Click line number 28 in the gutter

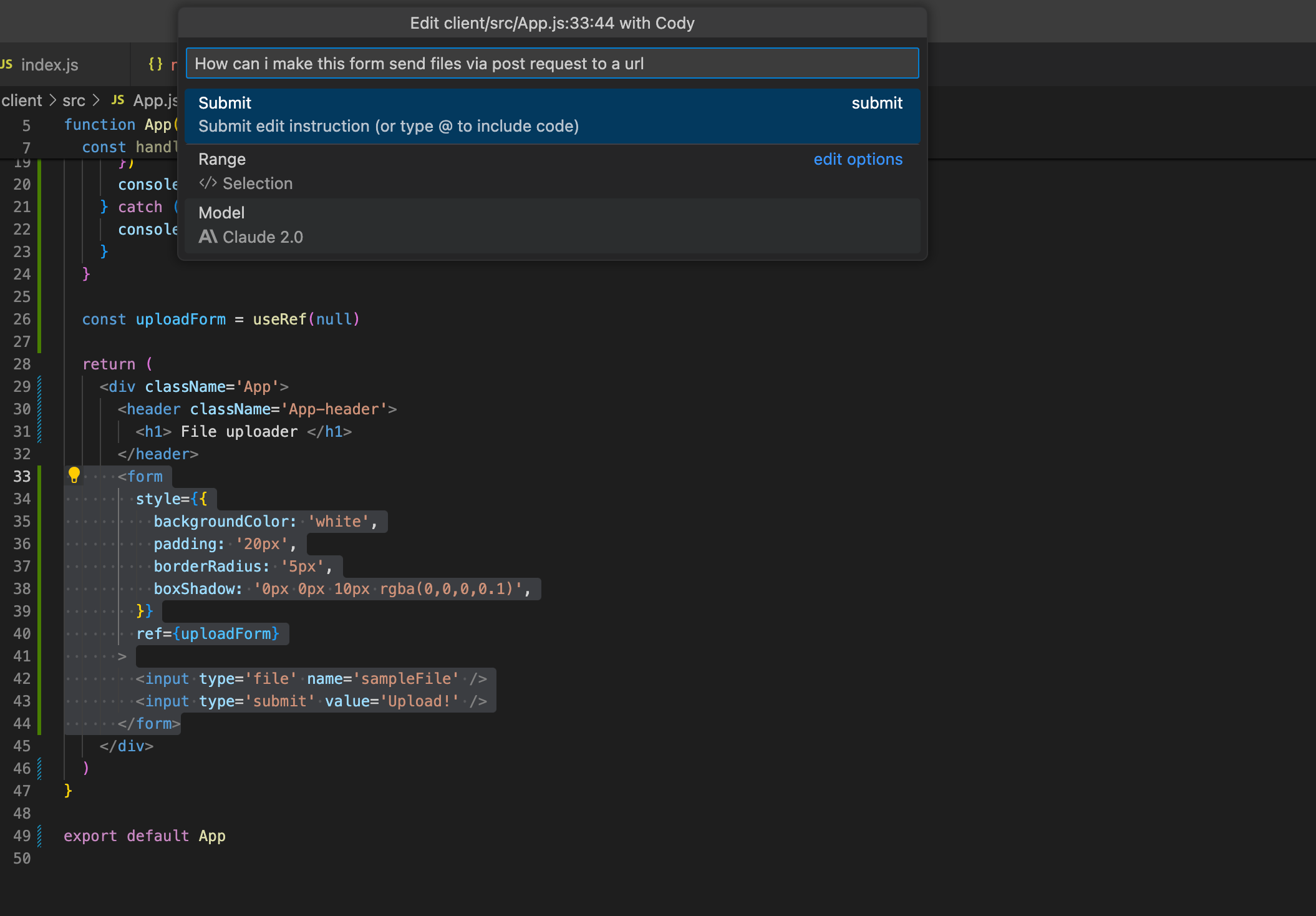coord(22,364)
